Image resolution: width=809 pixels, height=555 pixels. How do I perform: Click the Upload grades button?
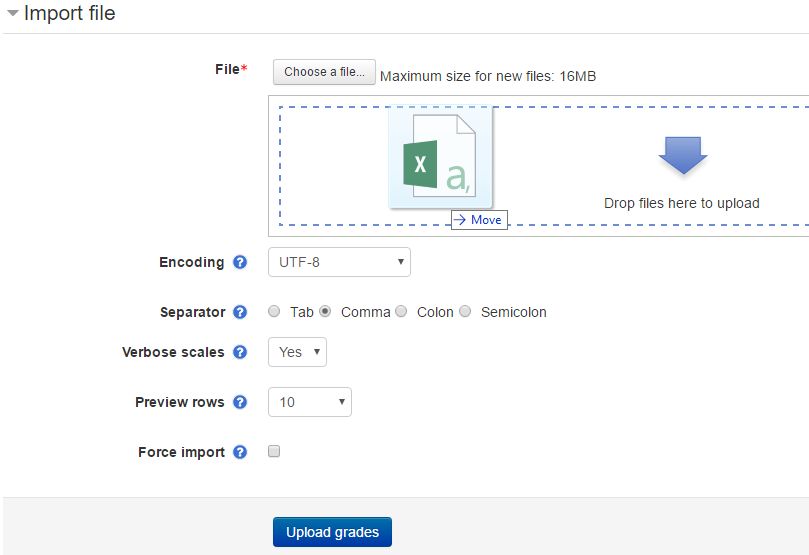click(x=332, y=532)
